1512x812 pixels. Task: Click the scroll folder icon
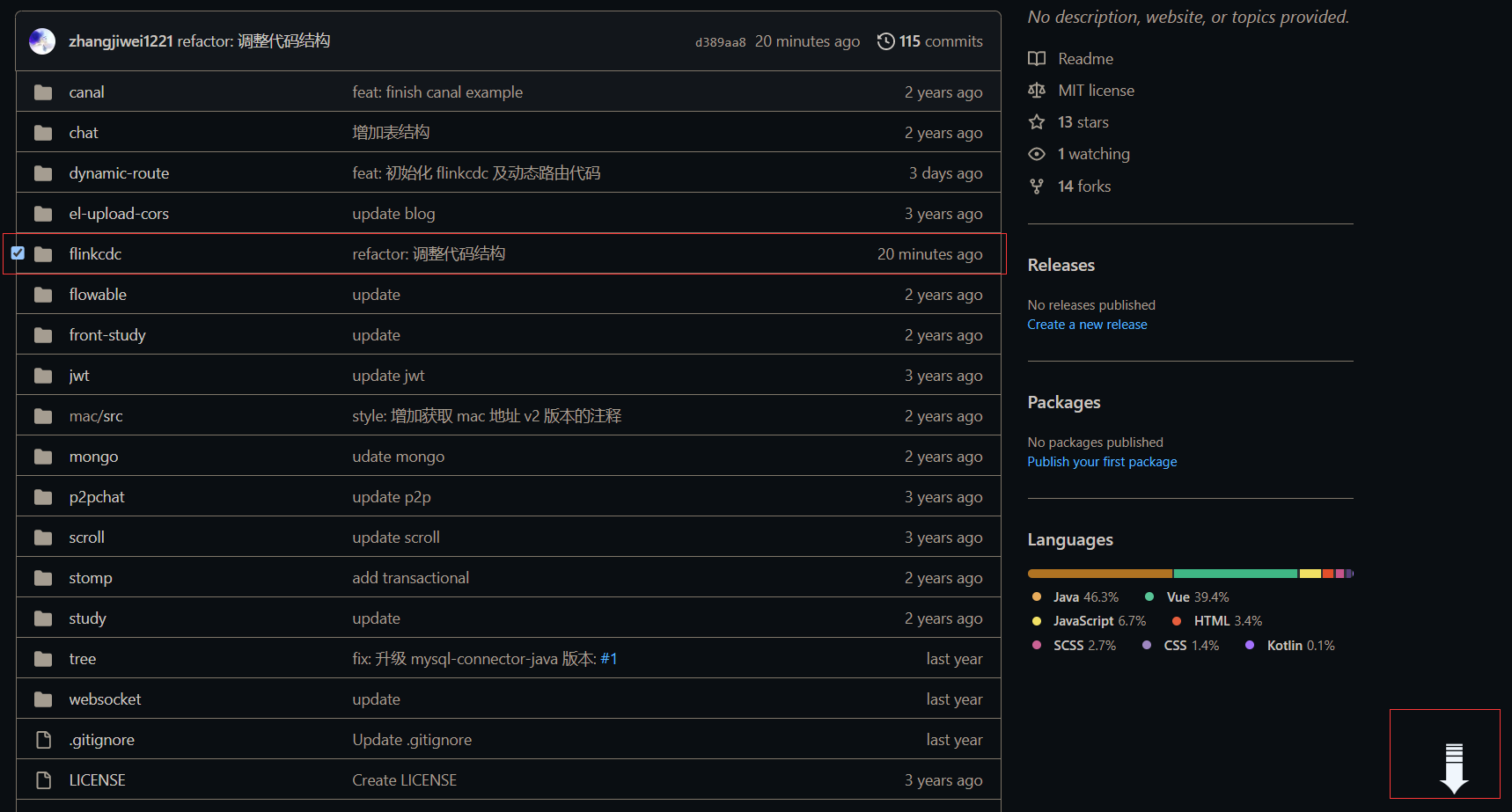(x=43, y=538)
